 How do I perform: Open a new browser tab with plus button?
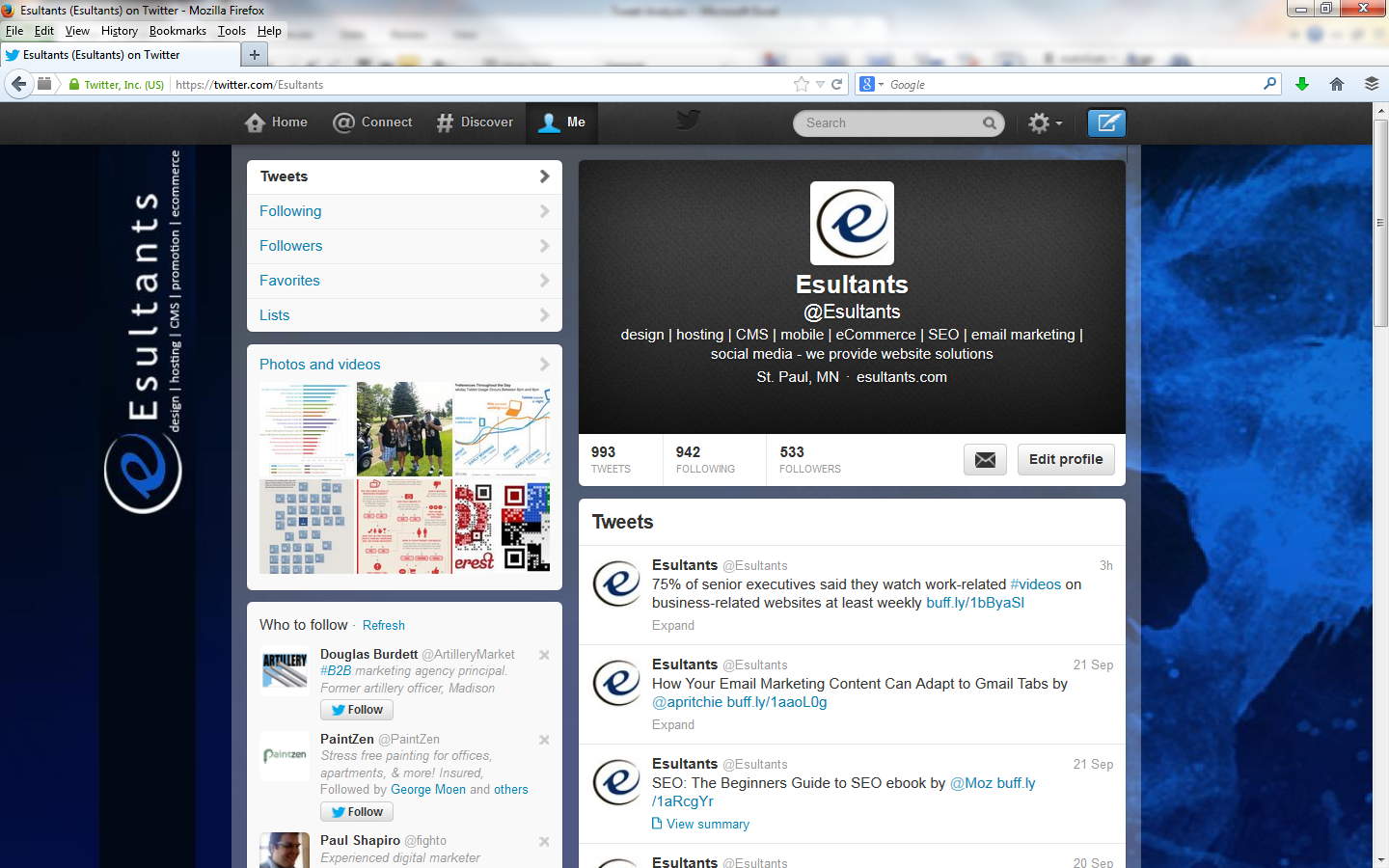[x=255, y=55]
